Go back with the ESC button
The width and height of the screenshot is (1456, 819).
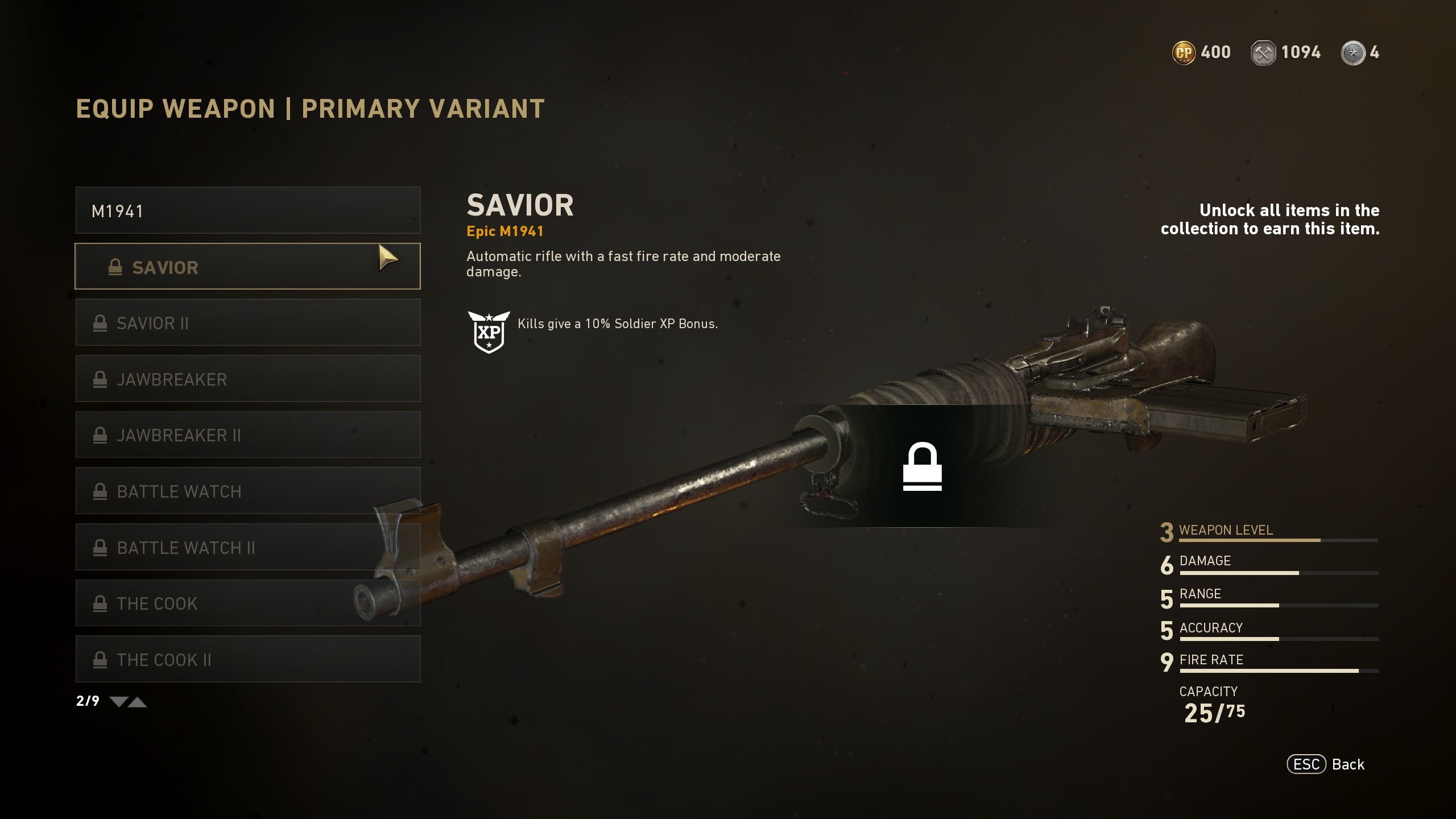1306,764
